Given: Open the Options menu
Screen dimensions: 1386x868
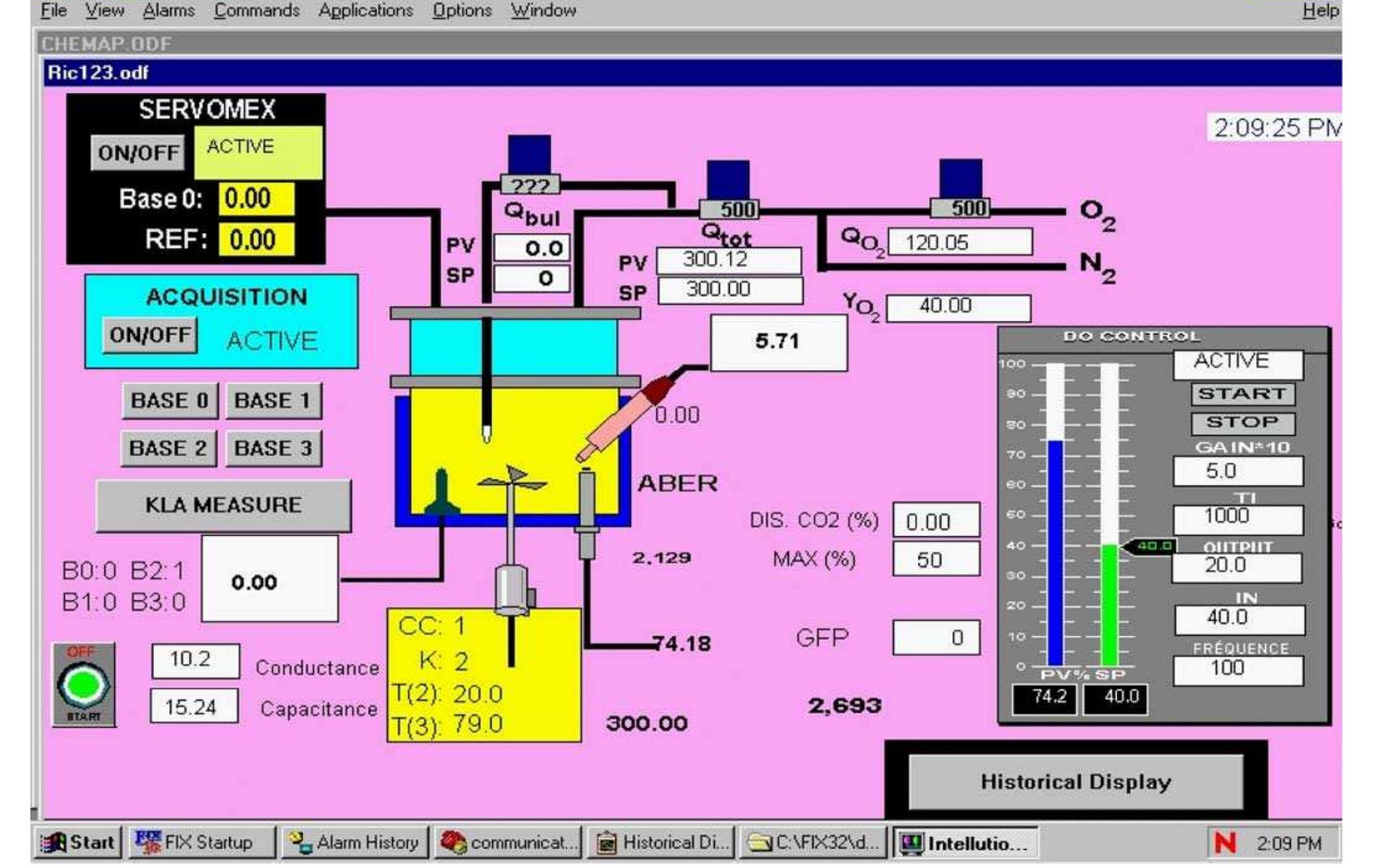Looking at the screenshot, I should pyautogui.click(x=462, y=10).
